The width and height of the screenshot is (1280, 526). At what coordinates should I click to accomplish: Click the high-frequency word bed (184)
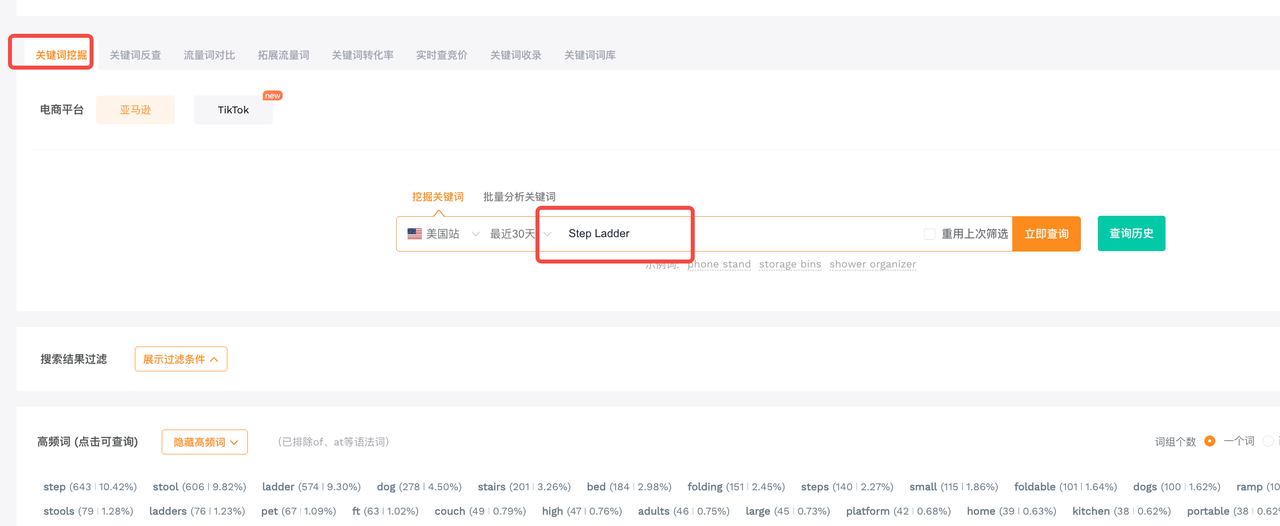click(629, 487)
